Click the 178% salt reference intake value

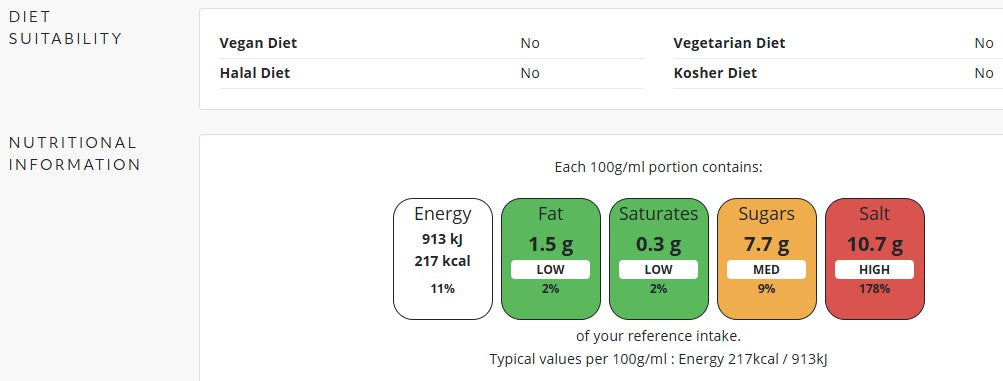874,289
